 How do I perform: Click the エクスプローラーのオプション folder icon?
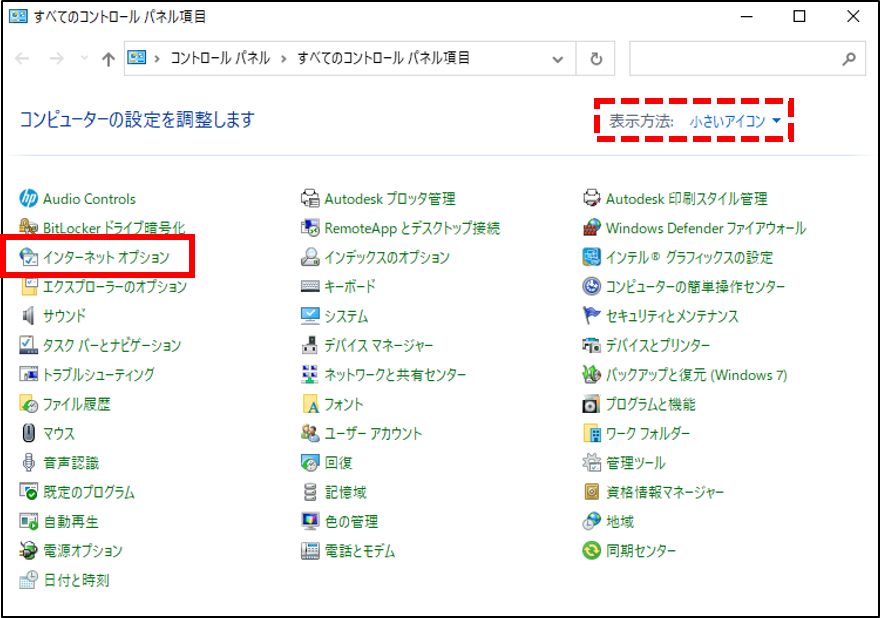[x=28, y=286]
